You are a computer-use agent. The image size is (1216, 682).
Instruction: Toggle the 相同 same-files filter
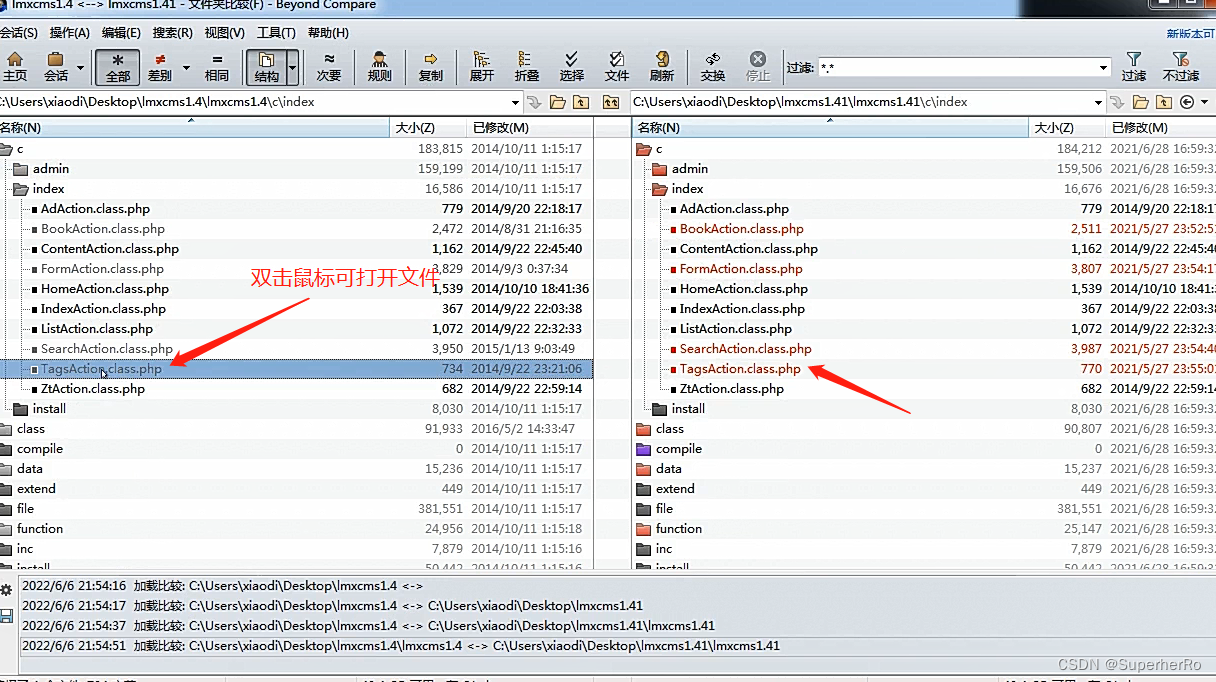(x=217, y=66)
